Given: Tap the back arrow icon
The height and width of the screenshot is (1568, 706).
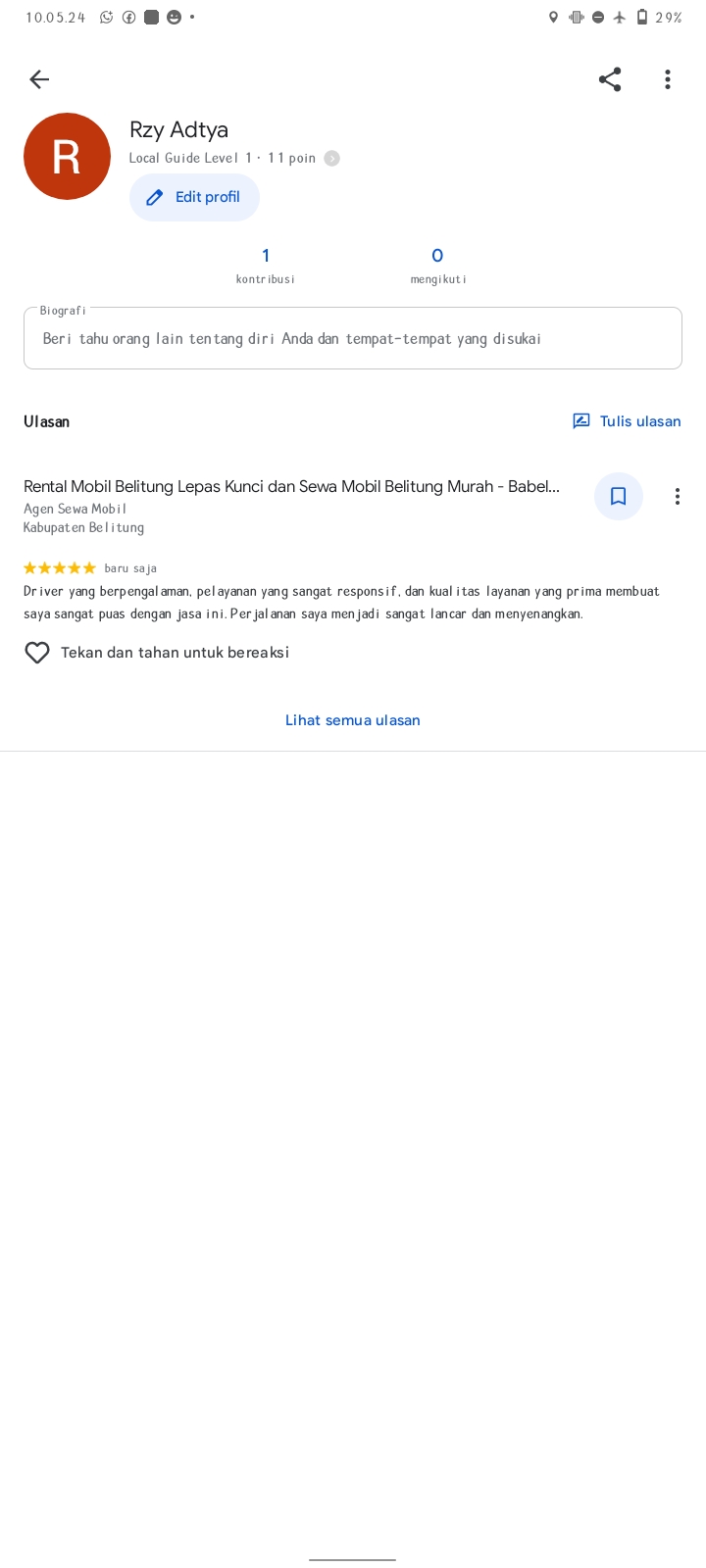Looking at the screenshot, I should (39, 79).
